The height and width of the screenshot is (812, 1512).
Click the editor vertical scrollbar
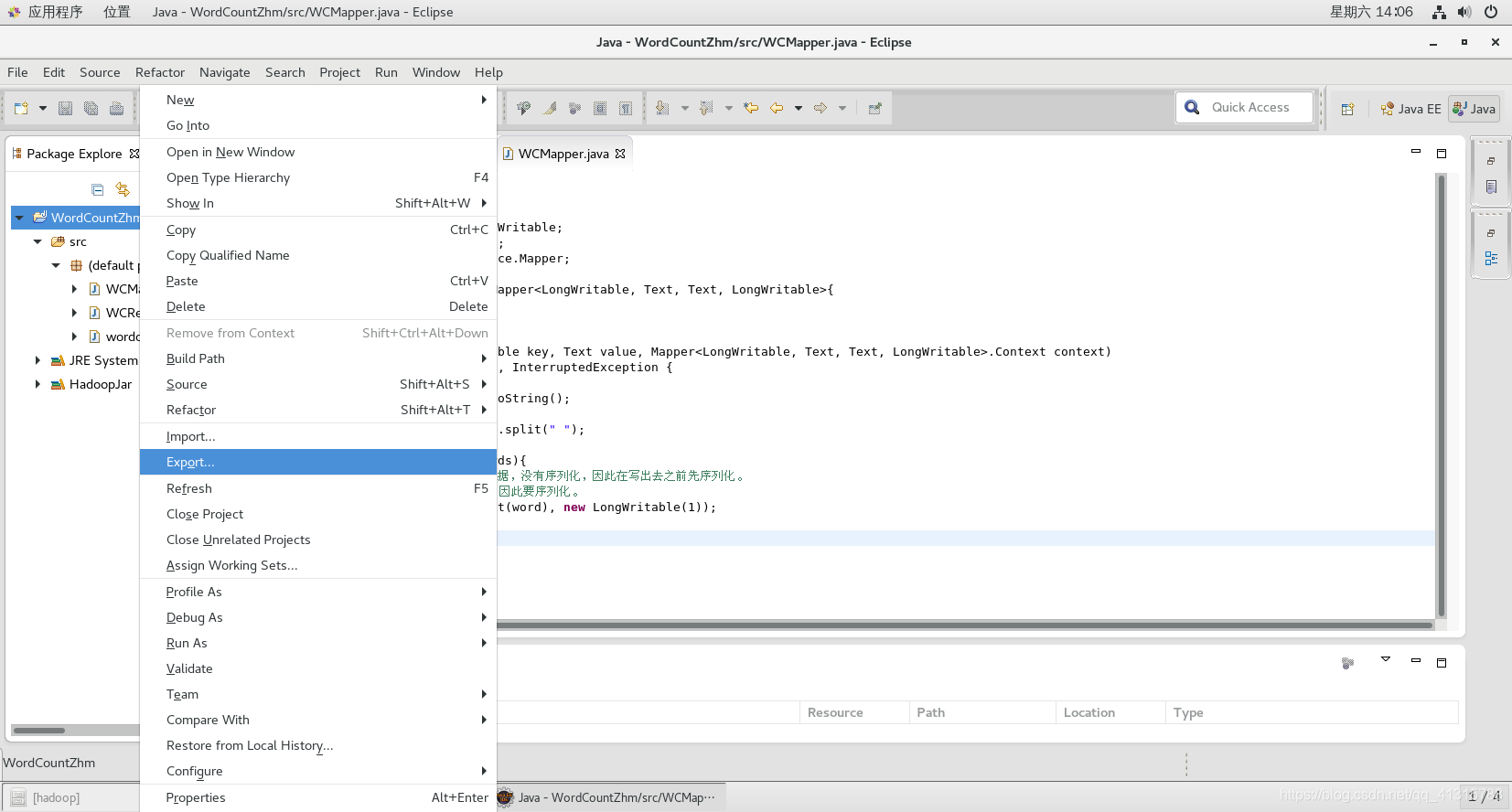[x=1442, y=395]
